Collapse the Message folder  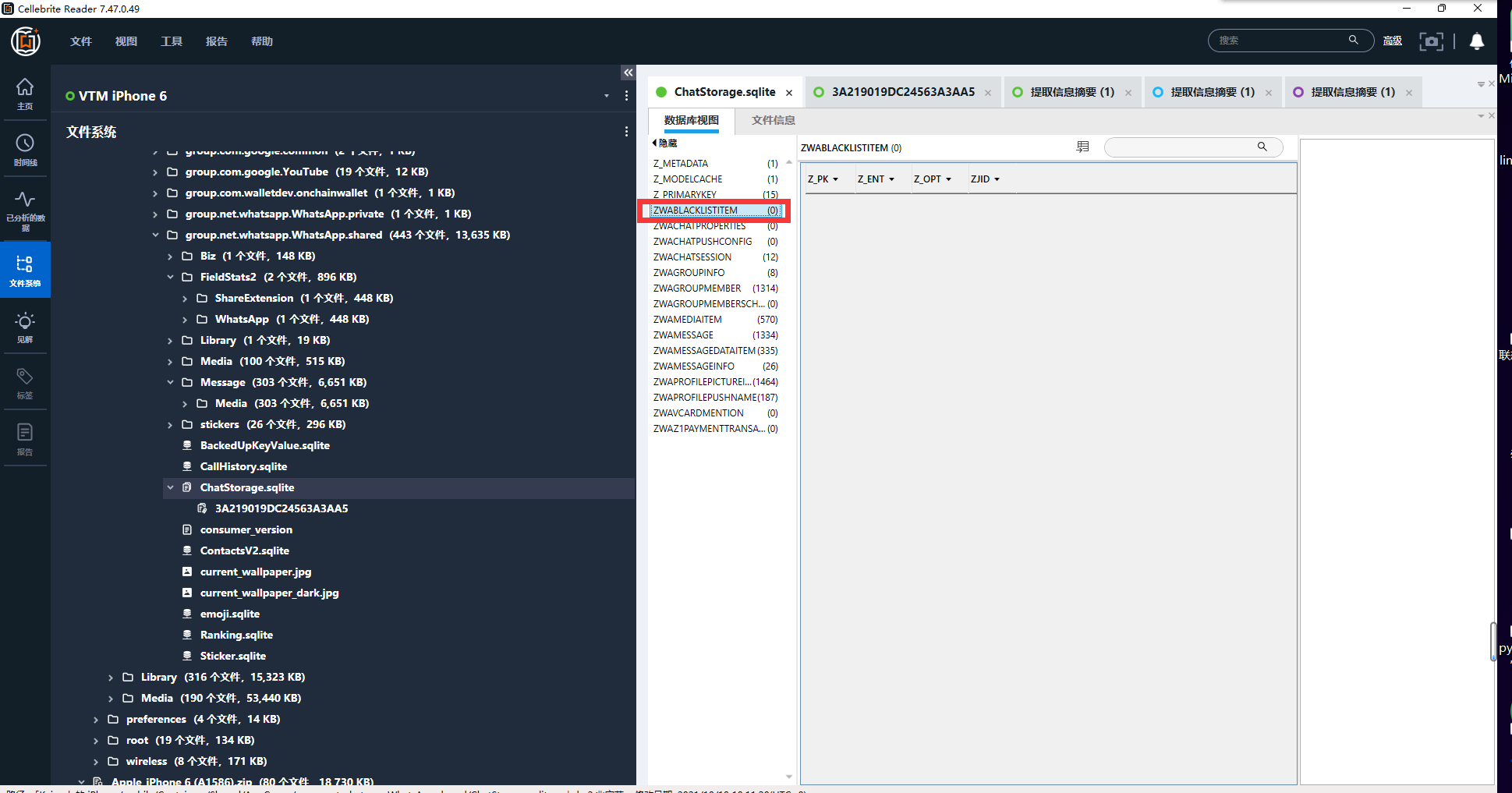tap(170, 382)
